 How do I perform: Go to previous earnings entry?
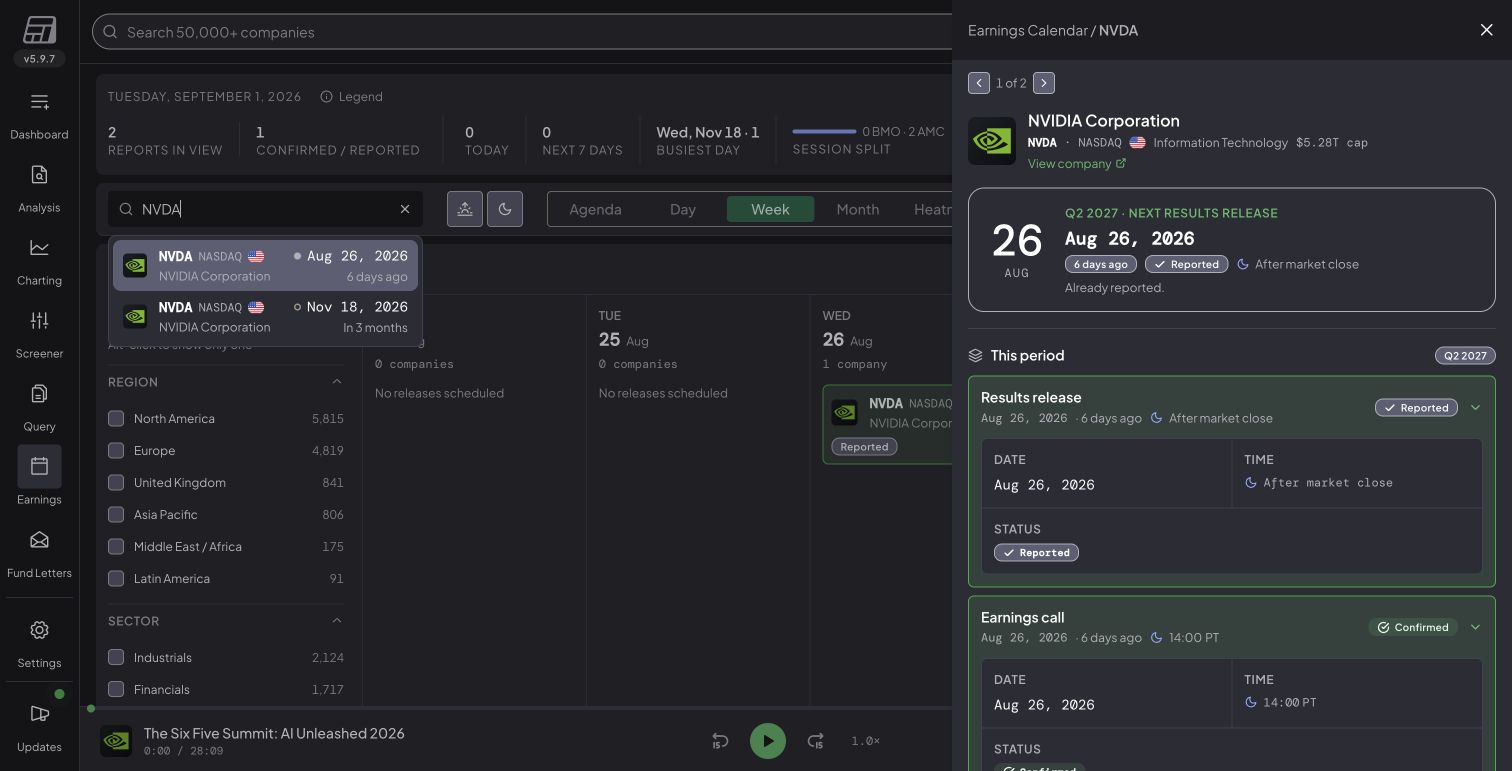coord(979,83)
